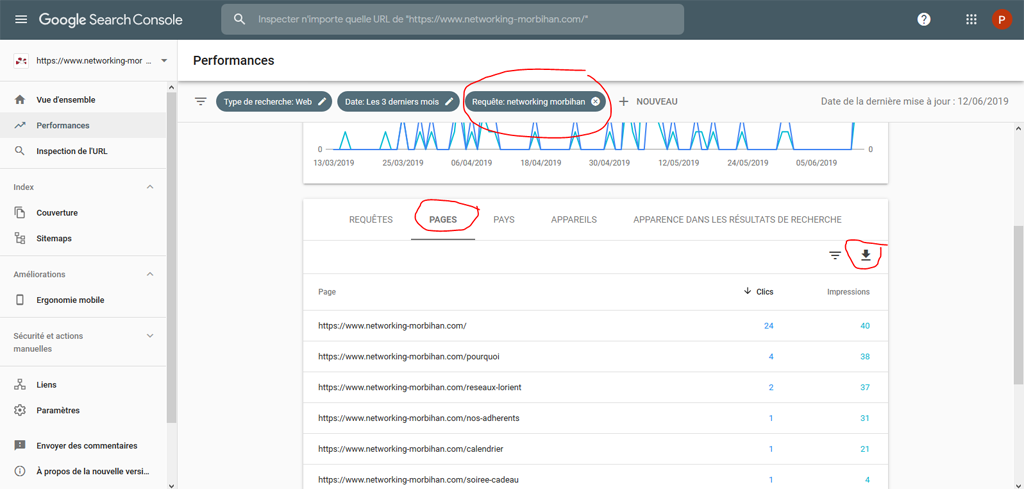Image resolution: width=1024 pixels, height=489 pixels.
Task: Click the 38 impressions value
Action: 865,357
